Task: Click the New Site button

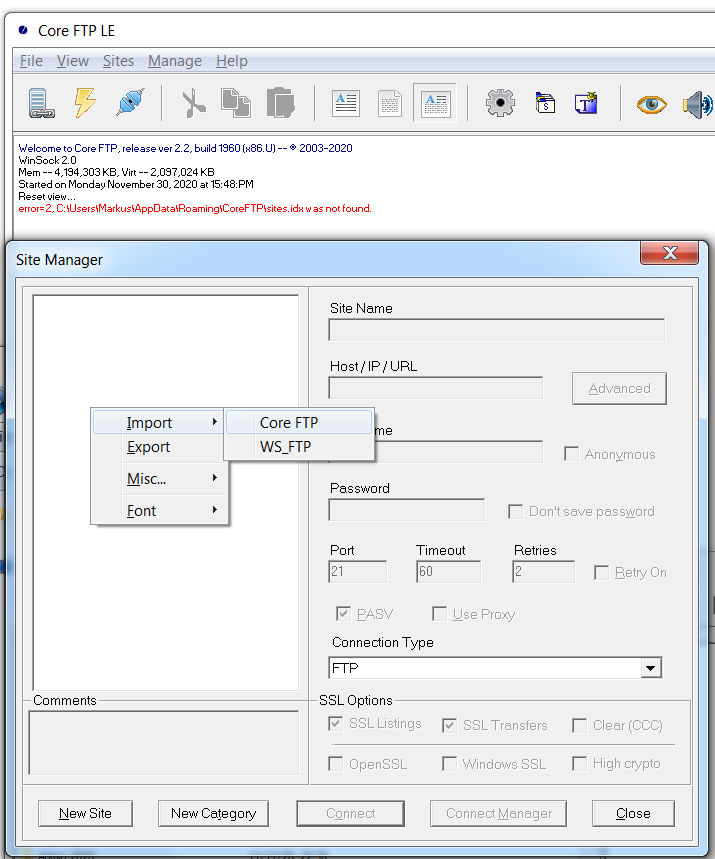Action: tap(85, 814)
